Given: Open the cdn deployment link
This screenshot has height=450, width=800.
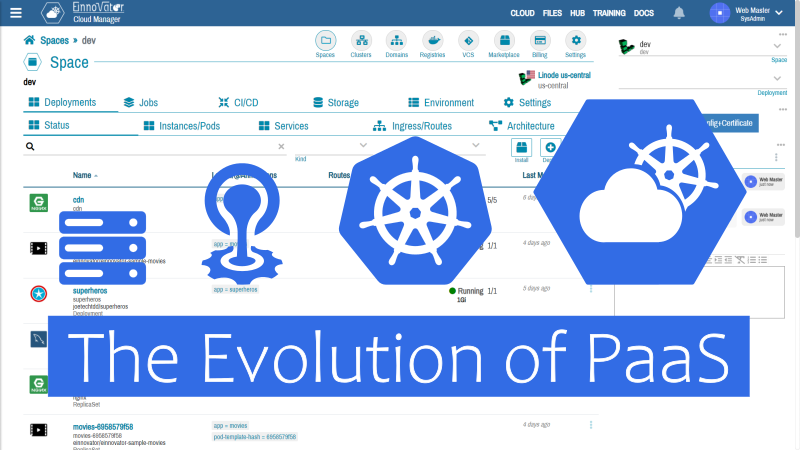Looking at the screenshot, I should pyautogui.click(x=78, y=199).
